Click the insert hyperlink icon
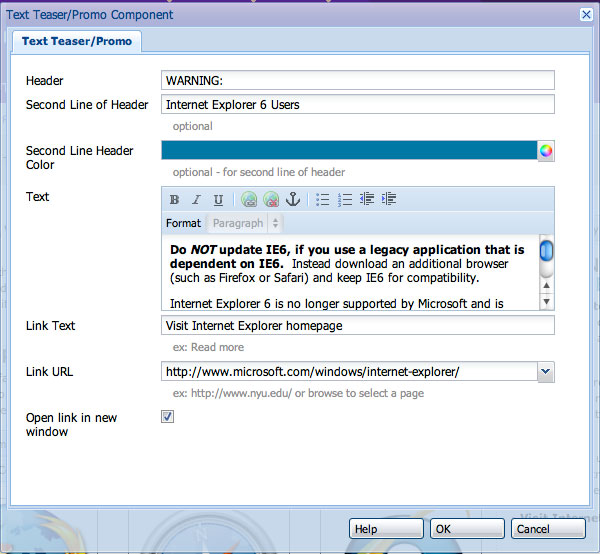Image resolution: width=600 pixels, height=554 pixels. tap(249, 200)
